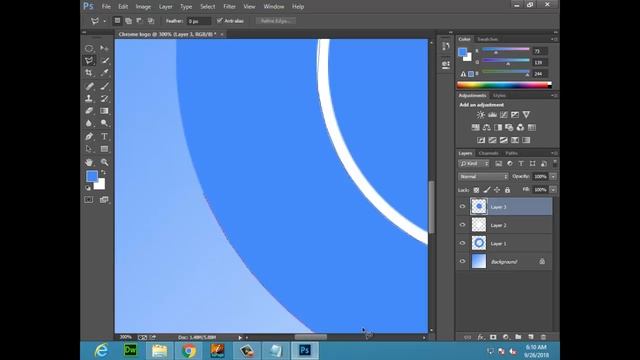Hide Layer 1 visibility eye
The height and width of the screenshot is (360, 640).
[x=462, y=243]
